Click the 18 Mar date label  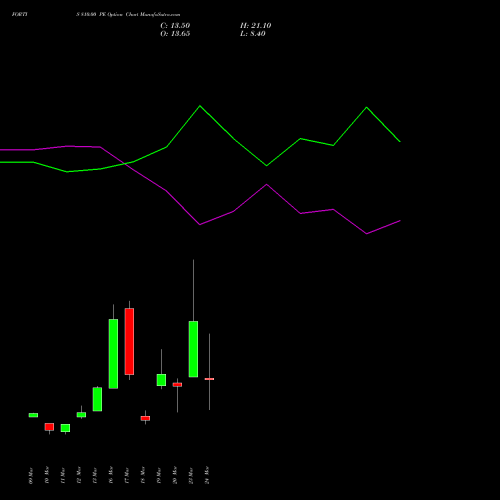[x=143, y=475]
